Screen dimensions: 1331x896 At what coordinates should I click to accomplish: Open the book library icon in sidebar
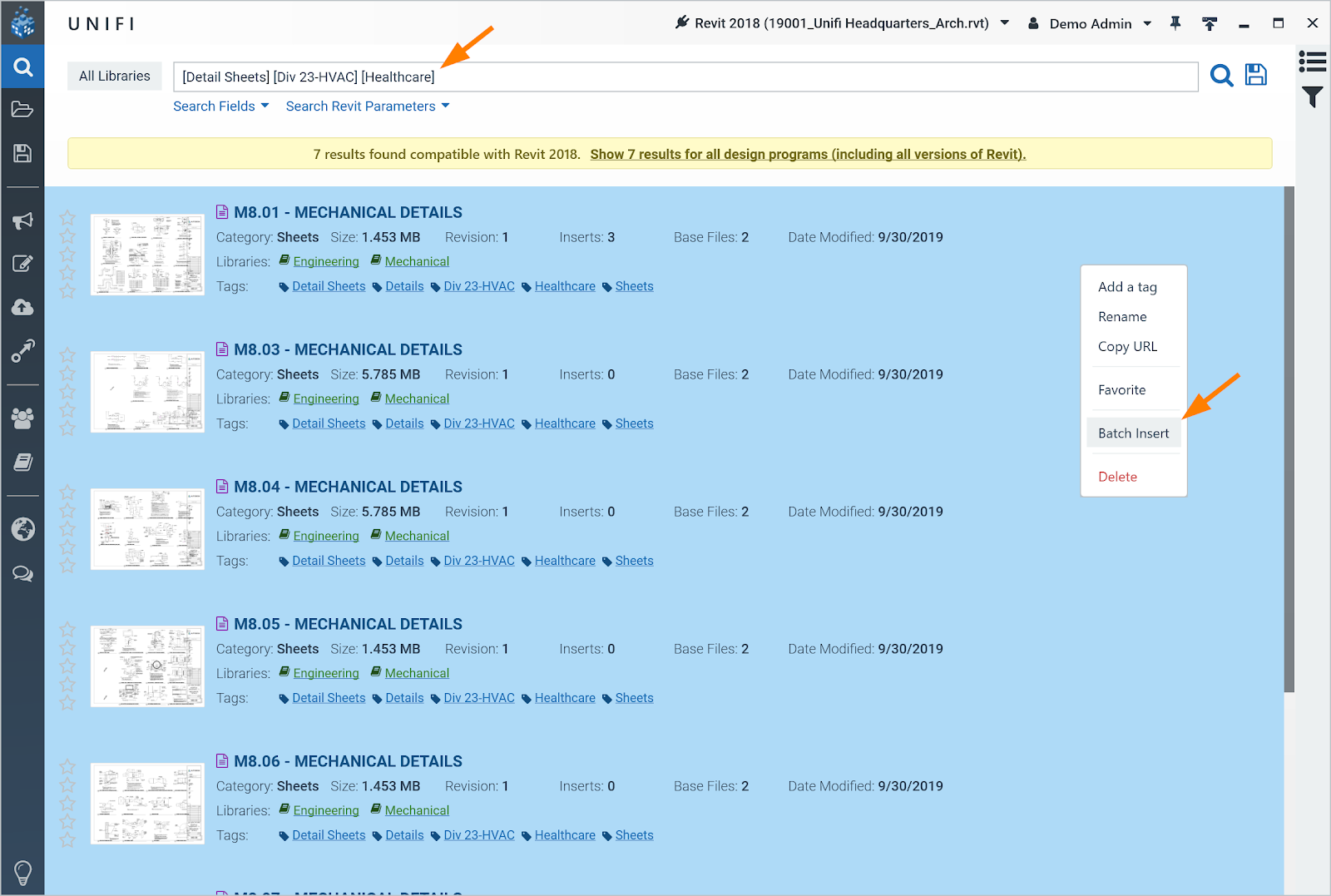tap(22, 462)
